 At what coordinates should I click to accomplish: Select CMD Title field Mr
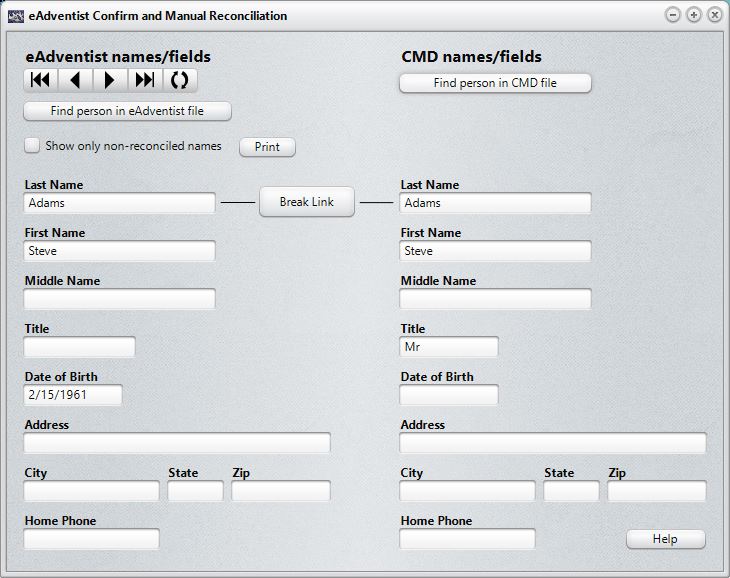point(449,347)
